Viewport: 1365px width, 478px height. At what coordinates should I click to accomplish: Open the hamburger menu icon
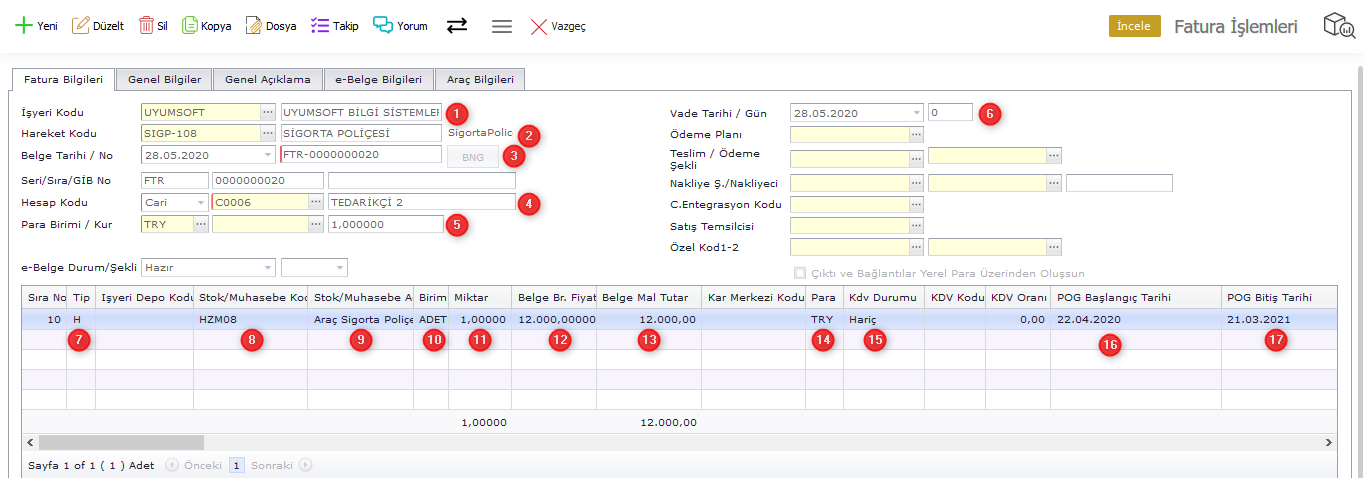[x=502, y=26]
